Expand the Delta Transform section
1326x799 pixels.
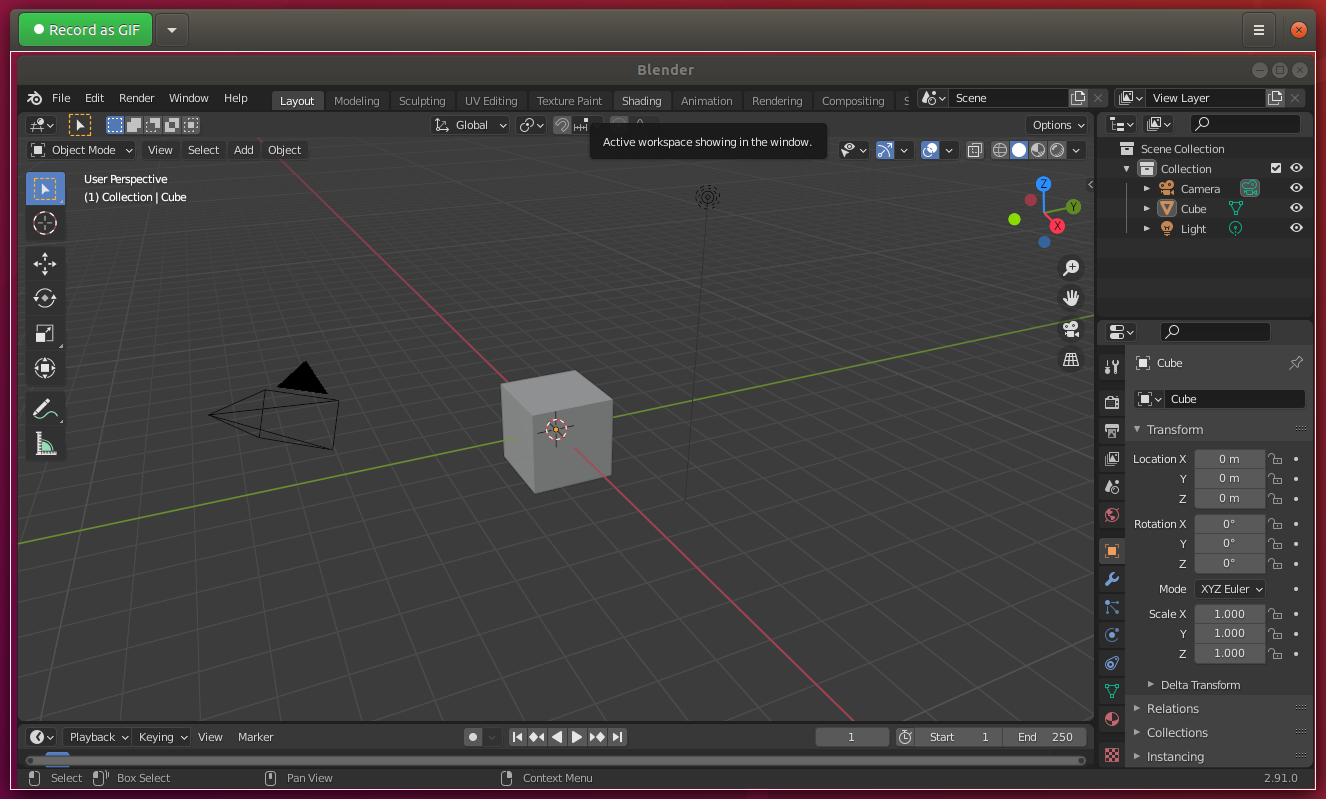click(1199, 685)
